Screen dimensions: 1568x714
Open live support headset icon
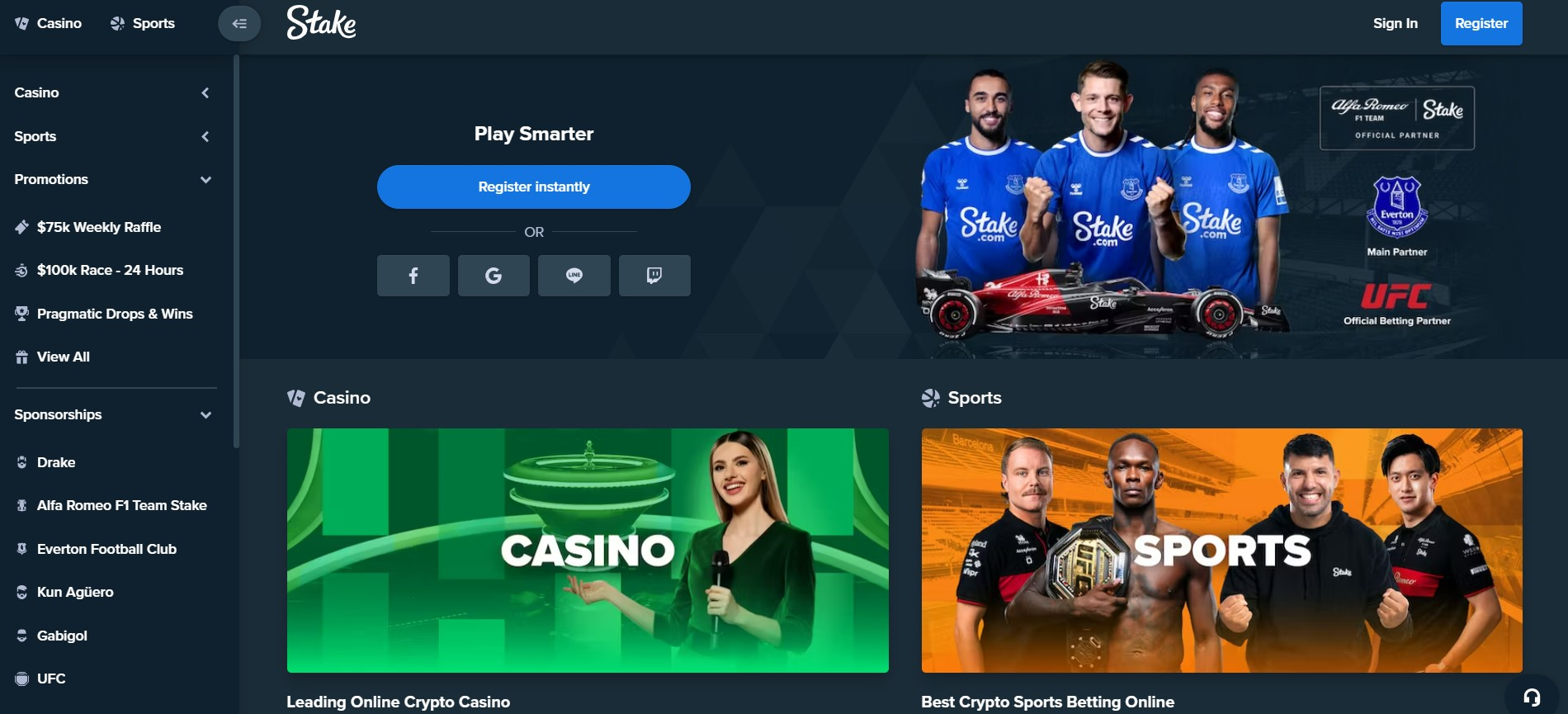[1532, 697]
